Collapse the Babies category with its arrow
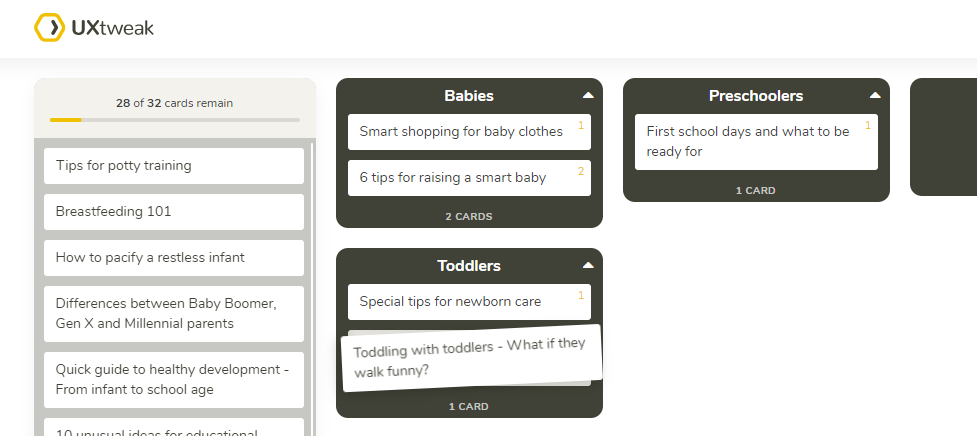The image size is (977, 436). (588, 95)
